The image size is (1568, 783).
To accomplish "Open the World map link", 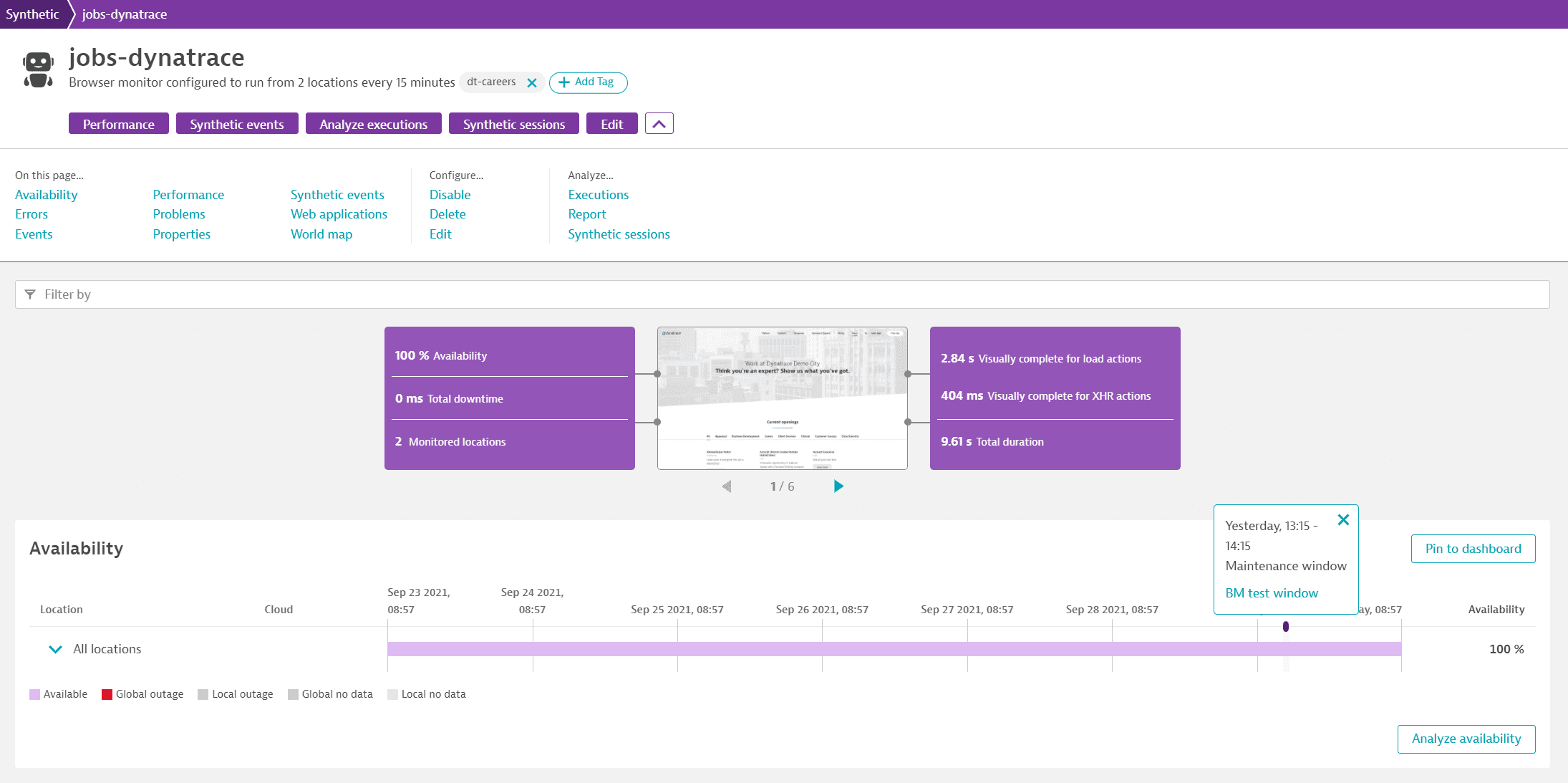I will pos(321,234).
